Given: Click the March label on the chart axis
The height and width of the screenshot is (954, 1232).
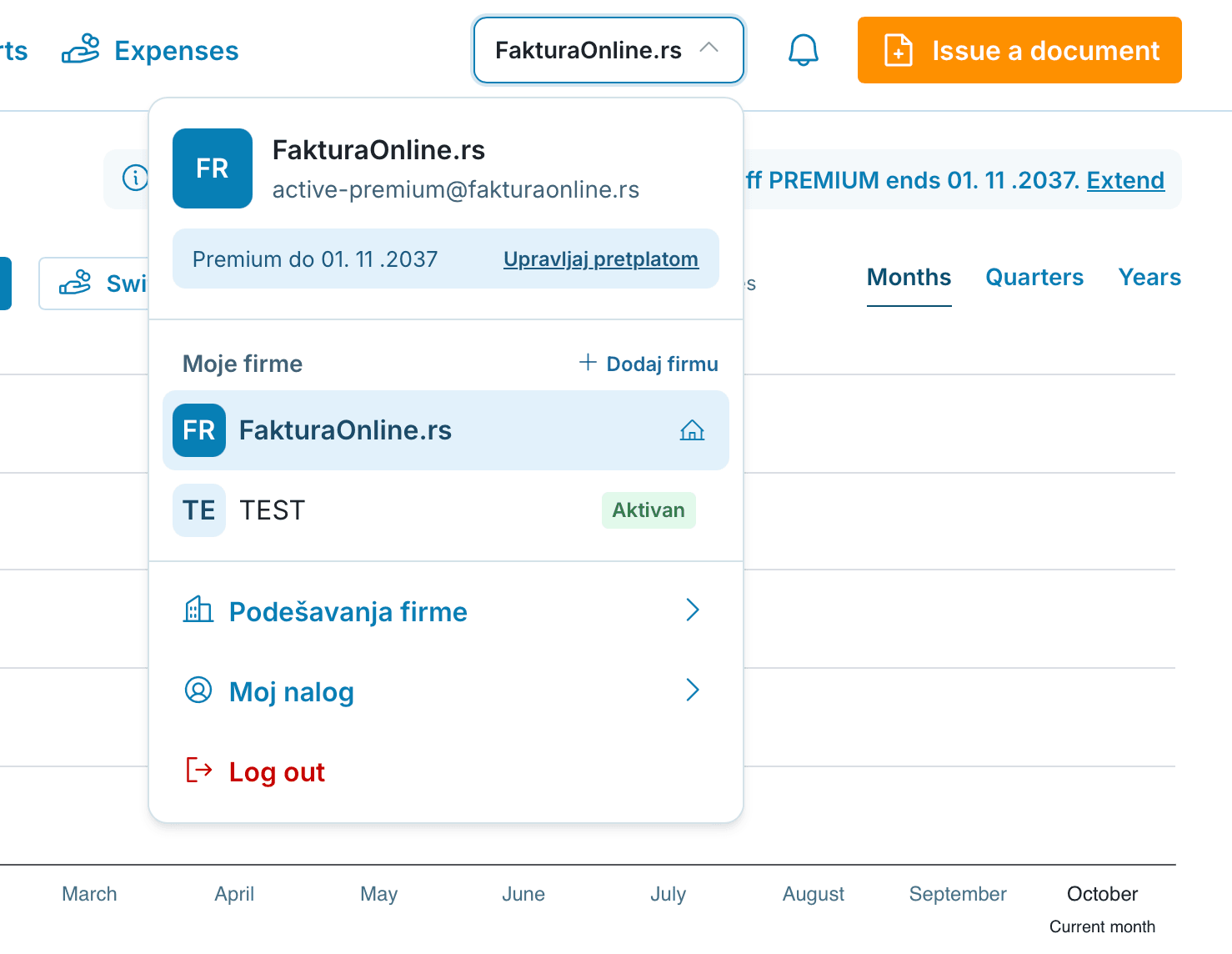Looking at the screenshot, I should (89, 894).
